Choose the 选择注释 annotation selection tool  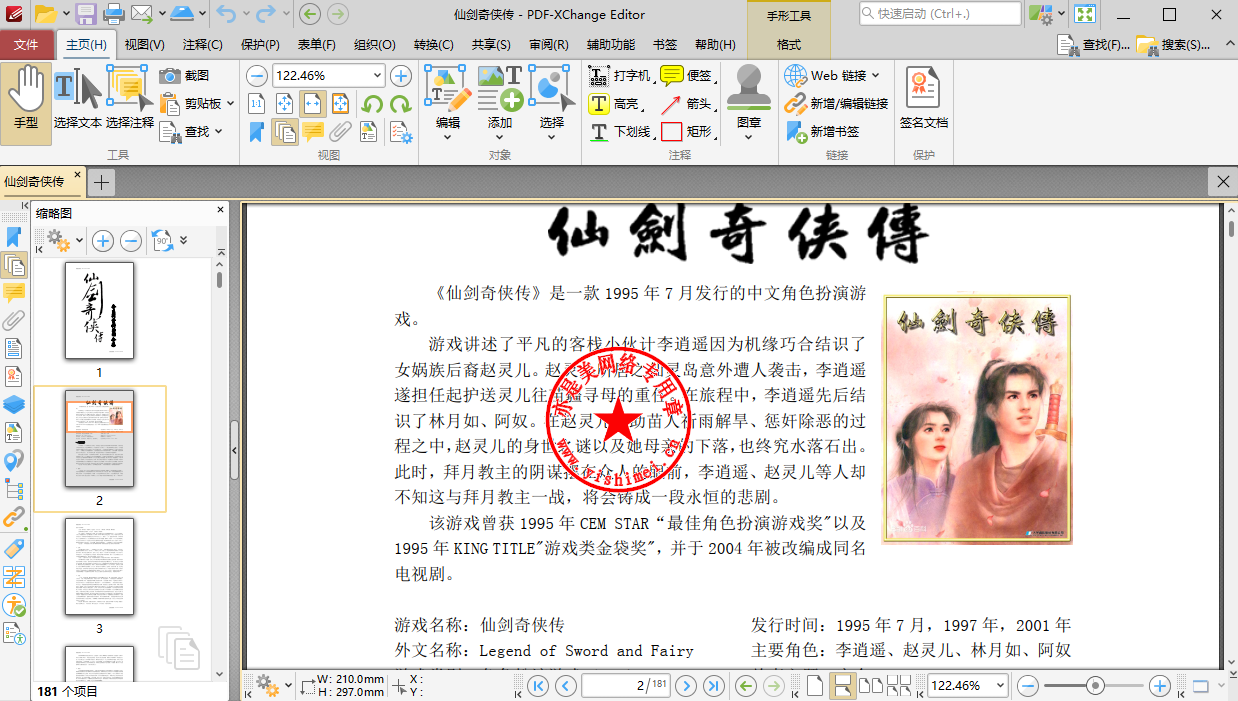(x=130, y=100)
